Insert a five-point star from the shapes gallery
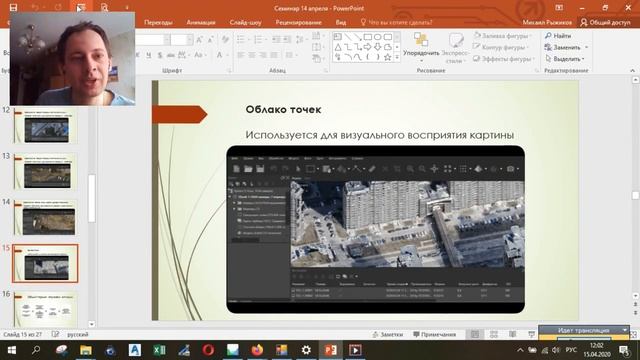The width and height of the screenshot is (640, 360). point(387,58)
